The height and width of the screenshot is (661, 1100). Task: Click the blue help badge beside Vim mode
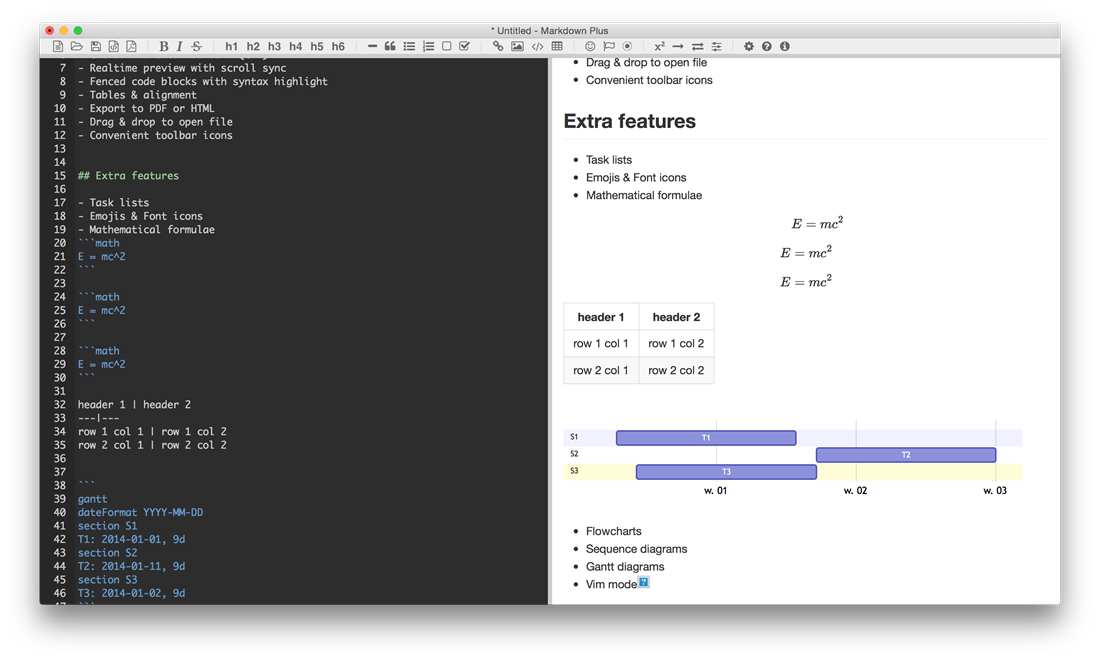click(x=644, y=582)
